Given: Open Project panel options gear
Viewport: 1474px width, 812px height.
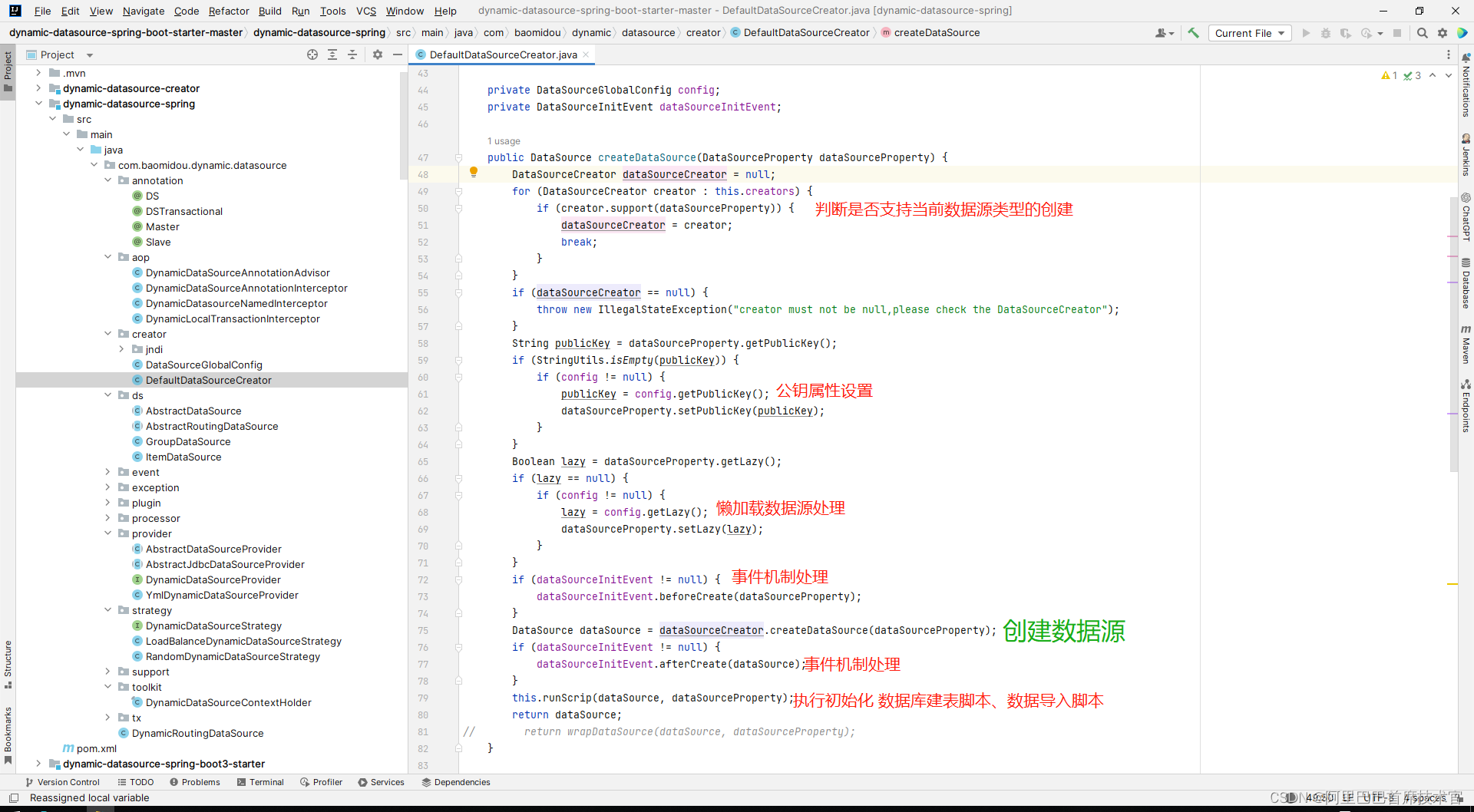Looking at the screenshot, I should coord(378,54).
